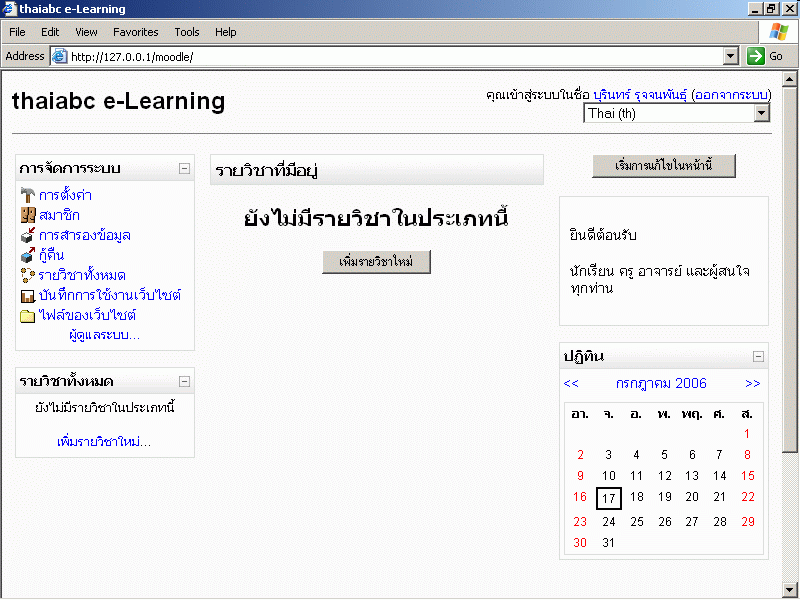This screenshot has width=800, height=600.
Task: Collapse the ปฏิทิน calendar block
Action: pyautogui.click(x=758, y=356)
